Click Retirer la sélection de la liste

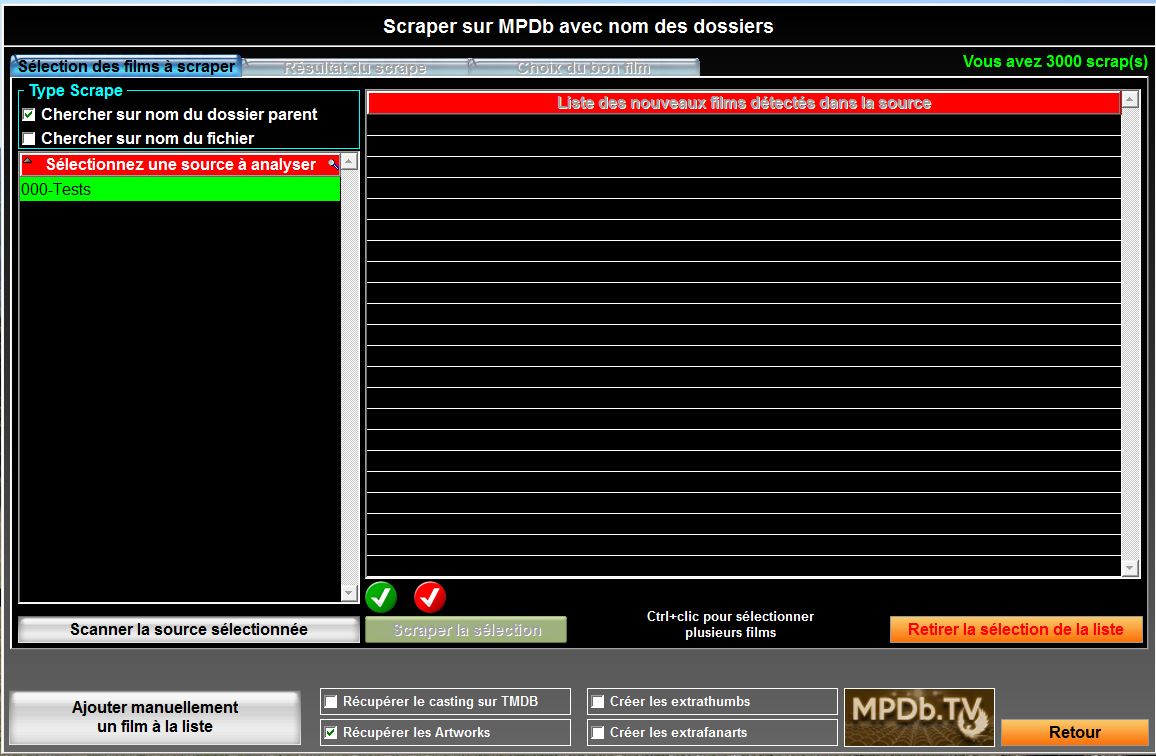[1016, 629]
